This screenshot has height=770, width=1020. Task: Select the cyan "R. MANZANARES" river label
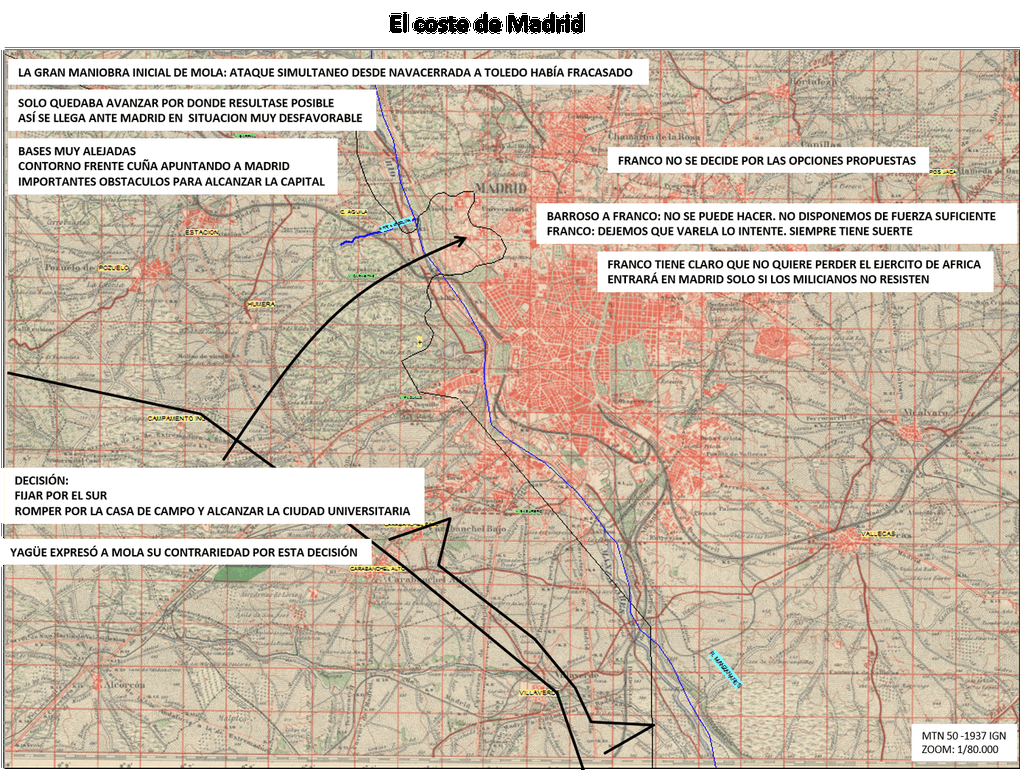pyautogui.click(x=725, y=669)
